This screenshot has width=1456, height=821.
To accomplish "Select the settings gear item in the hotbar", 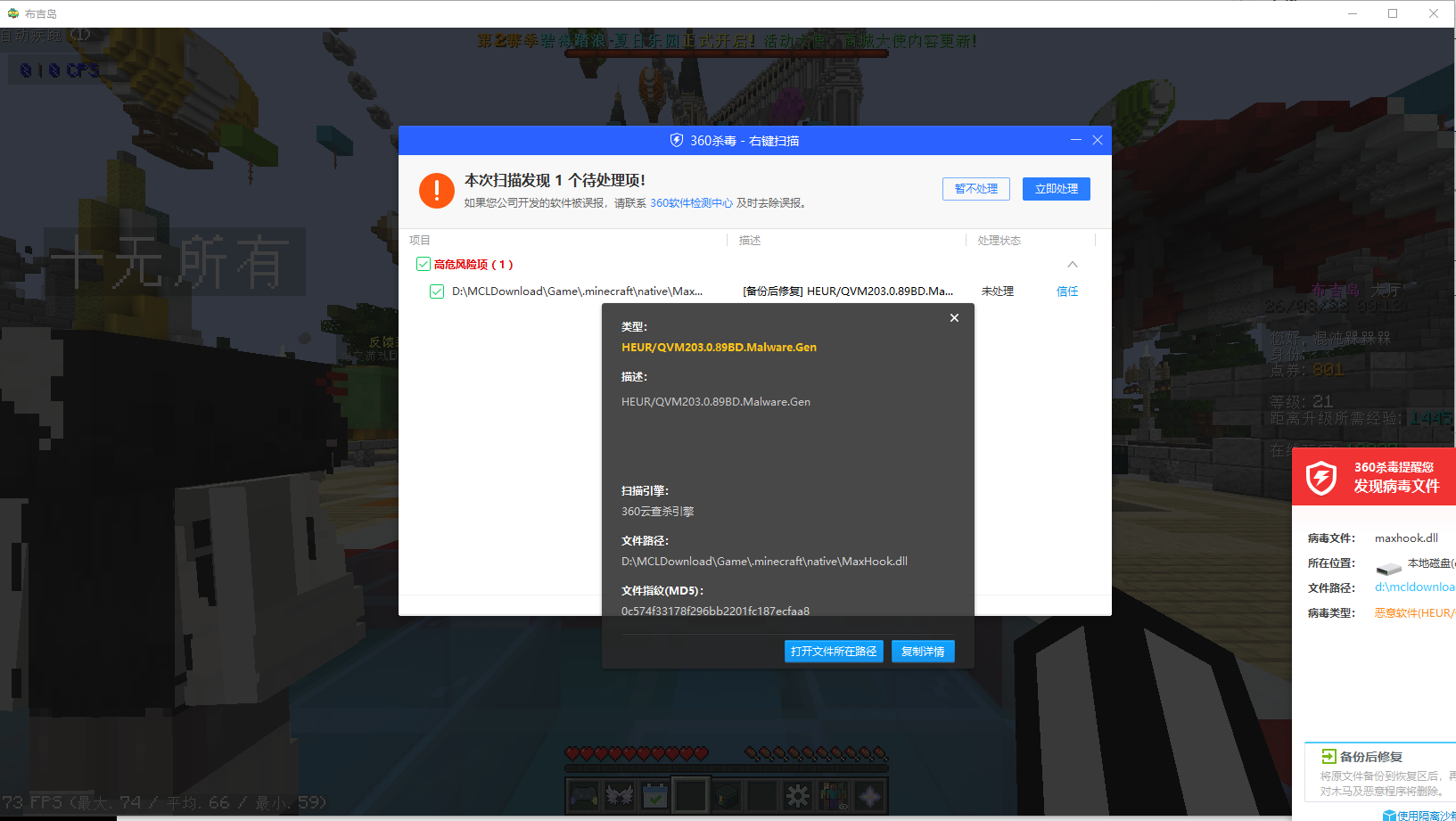I will point(798,795).
